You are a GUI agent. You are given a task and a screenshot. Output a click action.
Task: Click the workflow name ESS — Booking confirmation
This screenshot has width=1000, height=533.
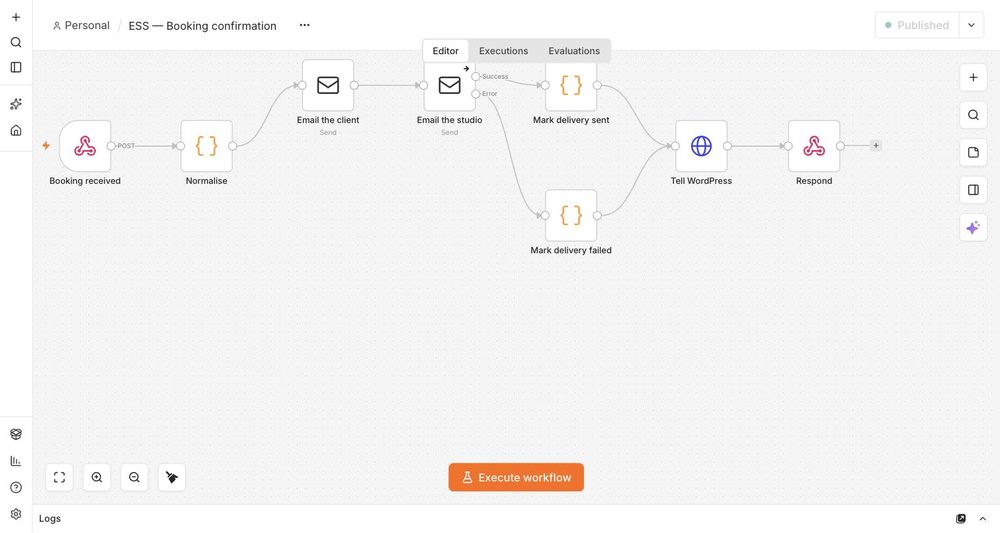(203, 26)
